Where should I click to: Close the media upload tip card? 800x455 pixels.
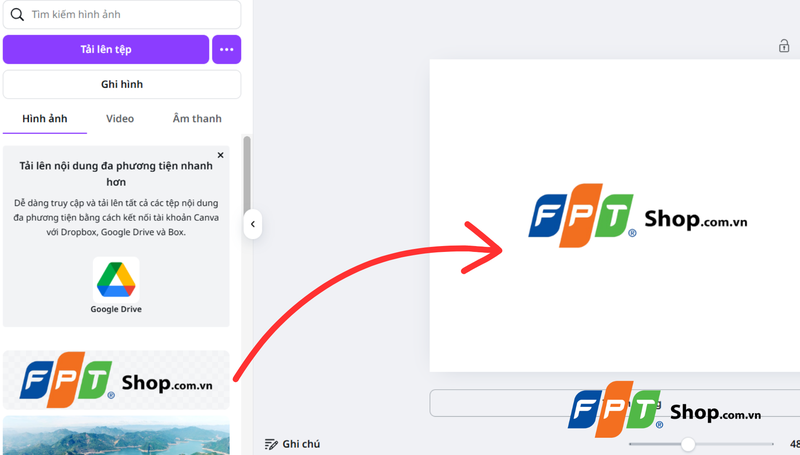[220, 155]
